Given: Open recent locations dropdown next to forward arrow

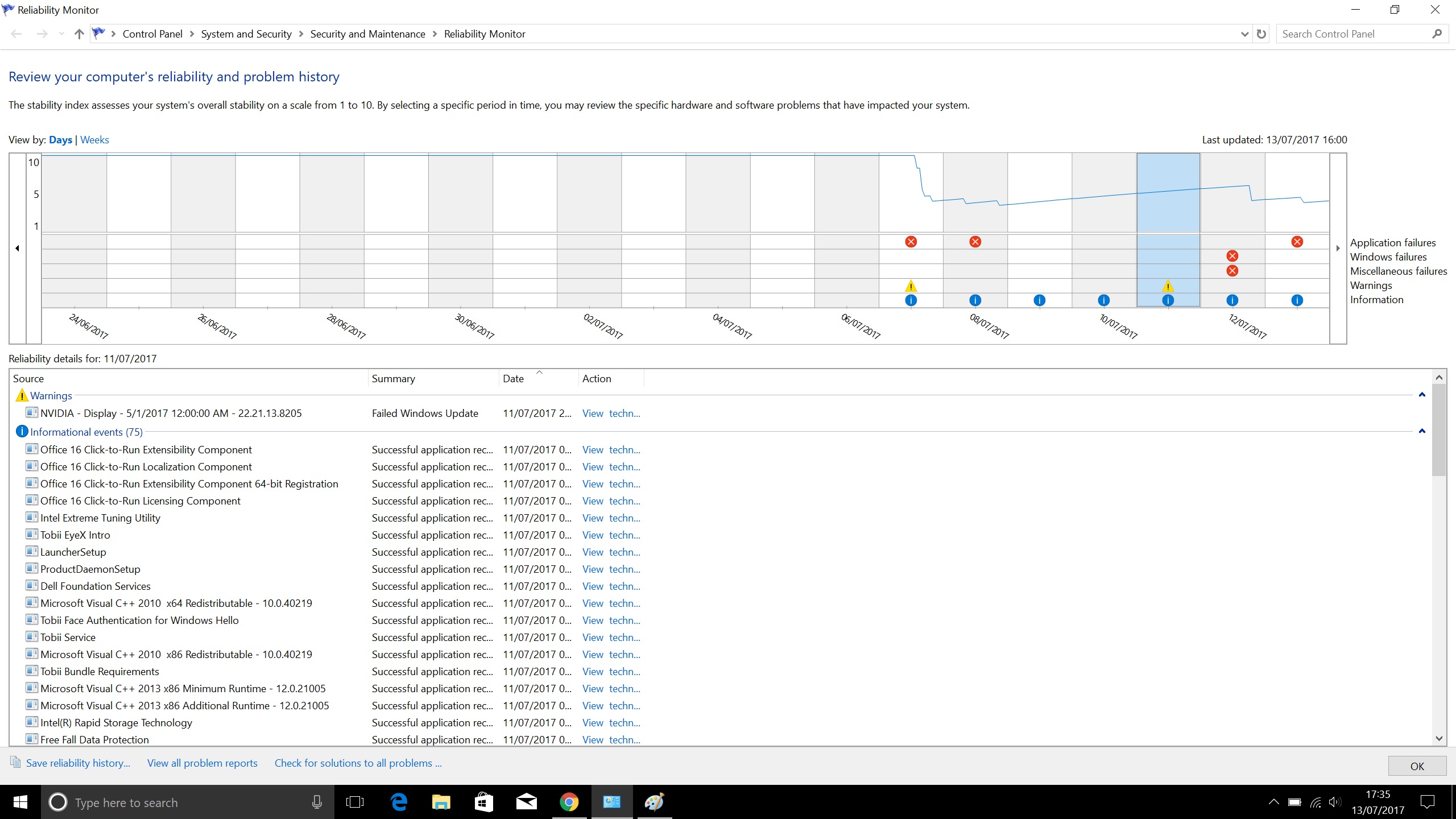Looking at the screenshot, I should point(61,34).
